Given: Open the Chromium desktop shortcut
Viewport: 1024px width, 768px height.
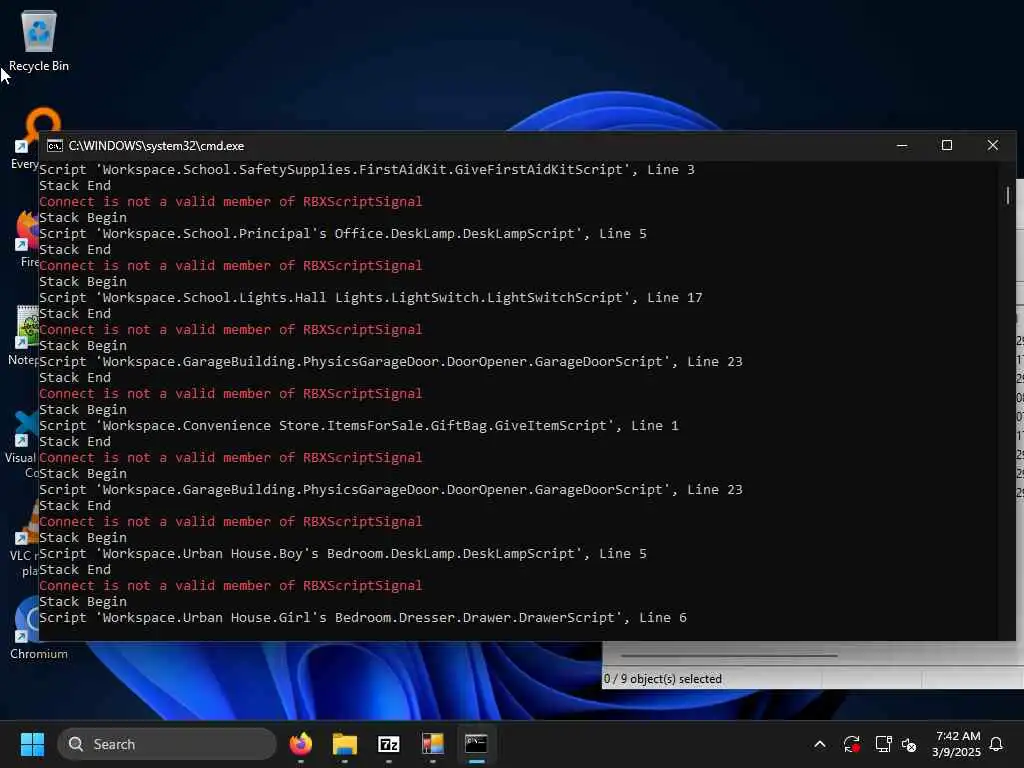Looking at the screenshot, I should pyautogui.click(x=26, y=628).
